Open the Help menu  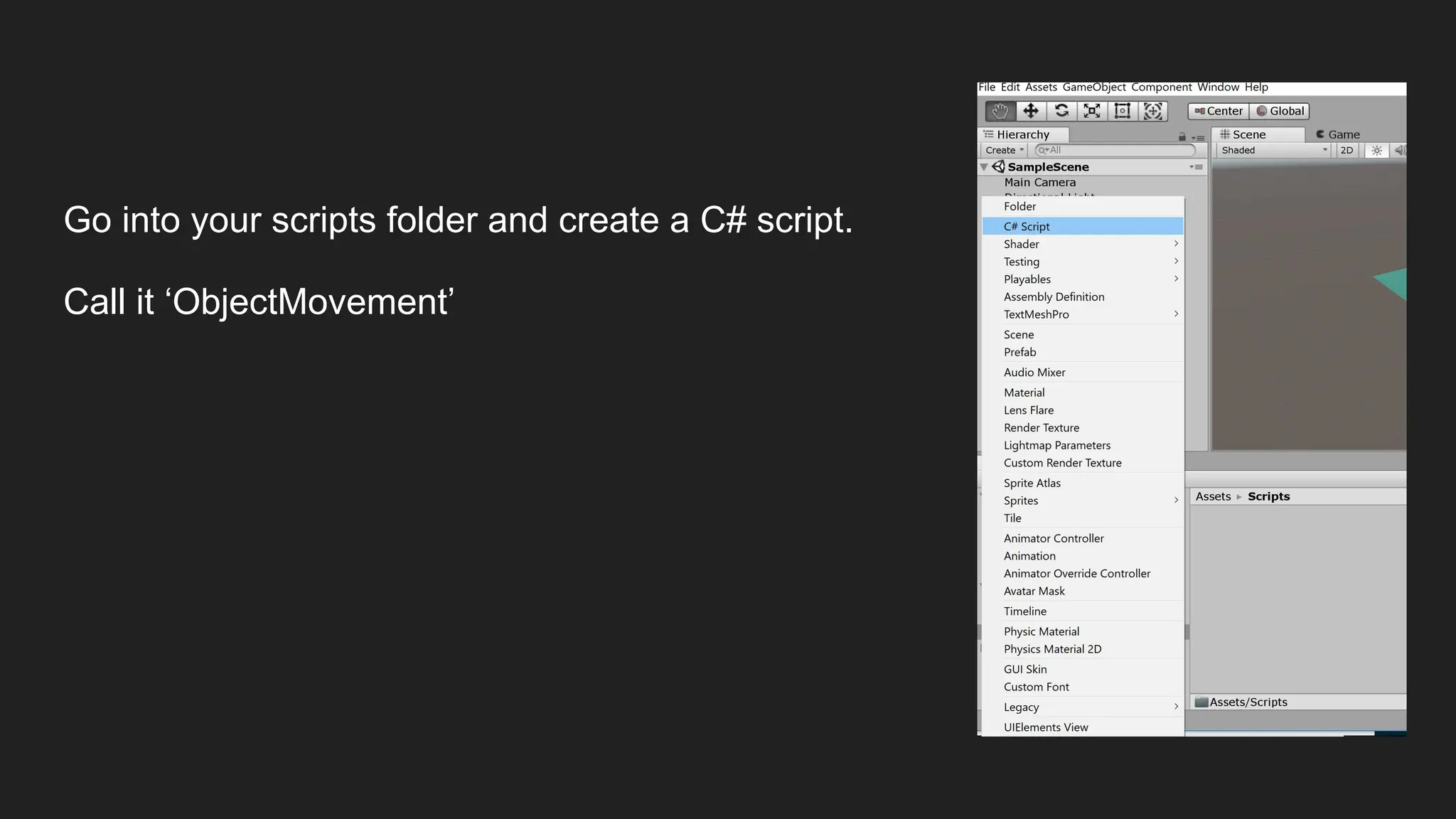click(1256, 87)
